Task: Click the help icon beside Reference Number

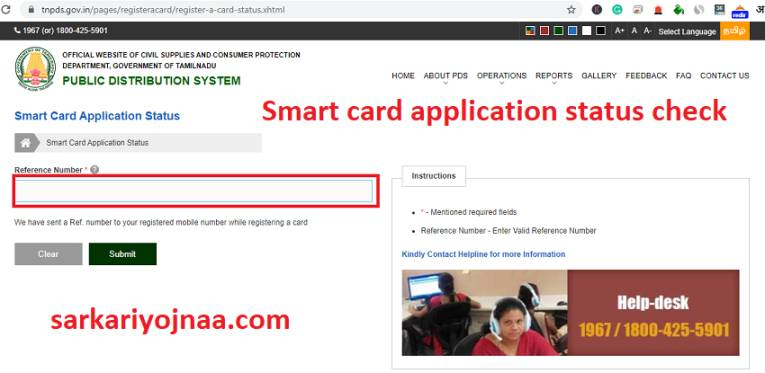Action: point(95,170)
